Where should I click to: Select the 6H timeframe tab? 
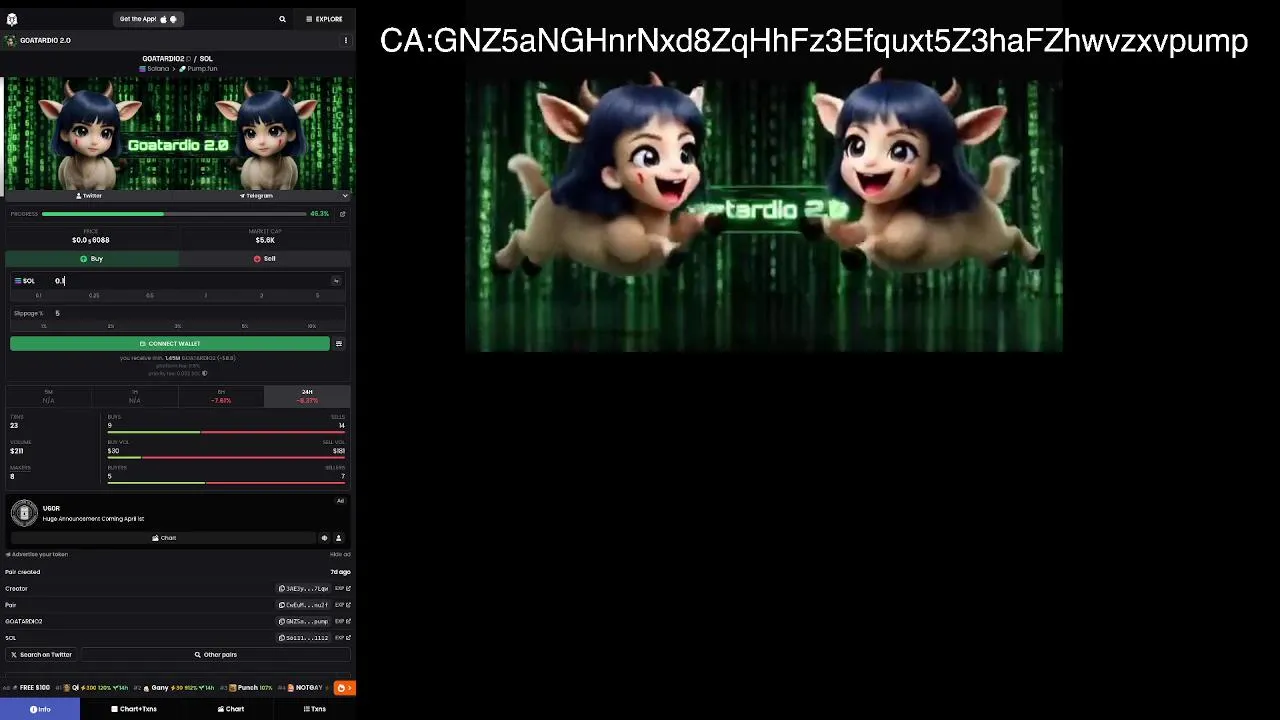pyautogui.click(x=221, y=396)
